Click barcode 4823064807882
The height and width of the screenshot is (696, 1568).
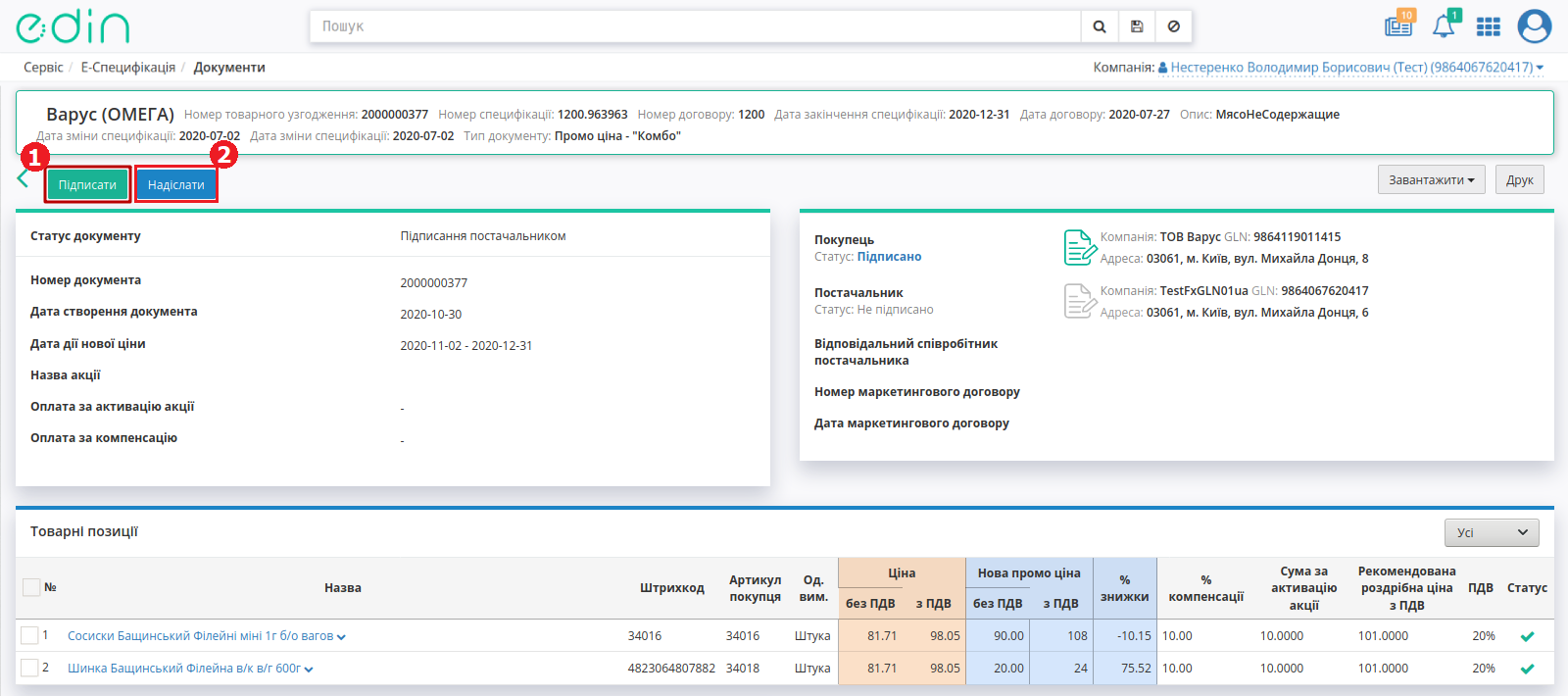click(671, 669)
